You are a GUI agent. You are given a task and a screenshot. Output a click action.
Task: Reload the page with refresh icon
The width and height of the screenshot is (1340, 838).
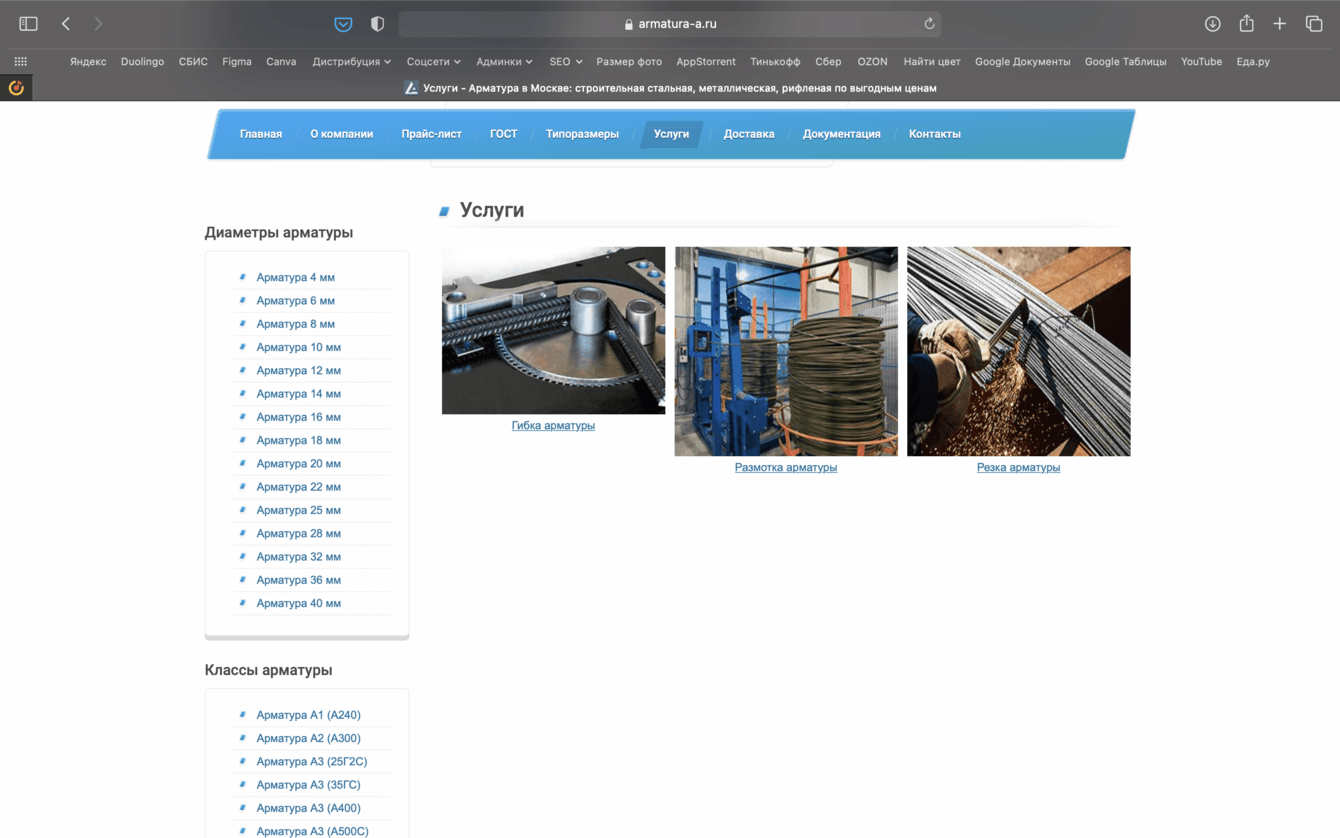(x=929, y=24)
